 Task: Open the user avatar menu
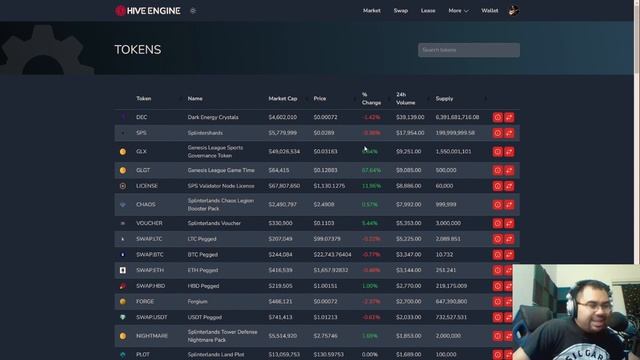tap(513, 11)
